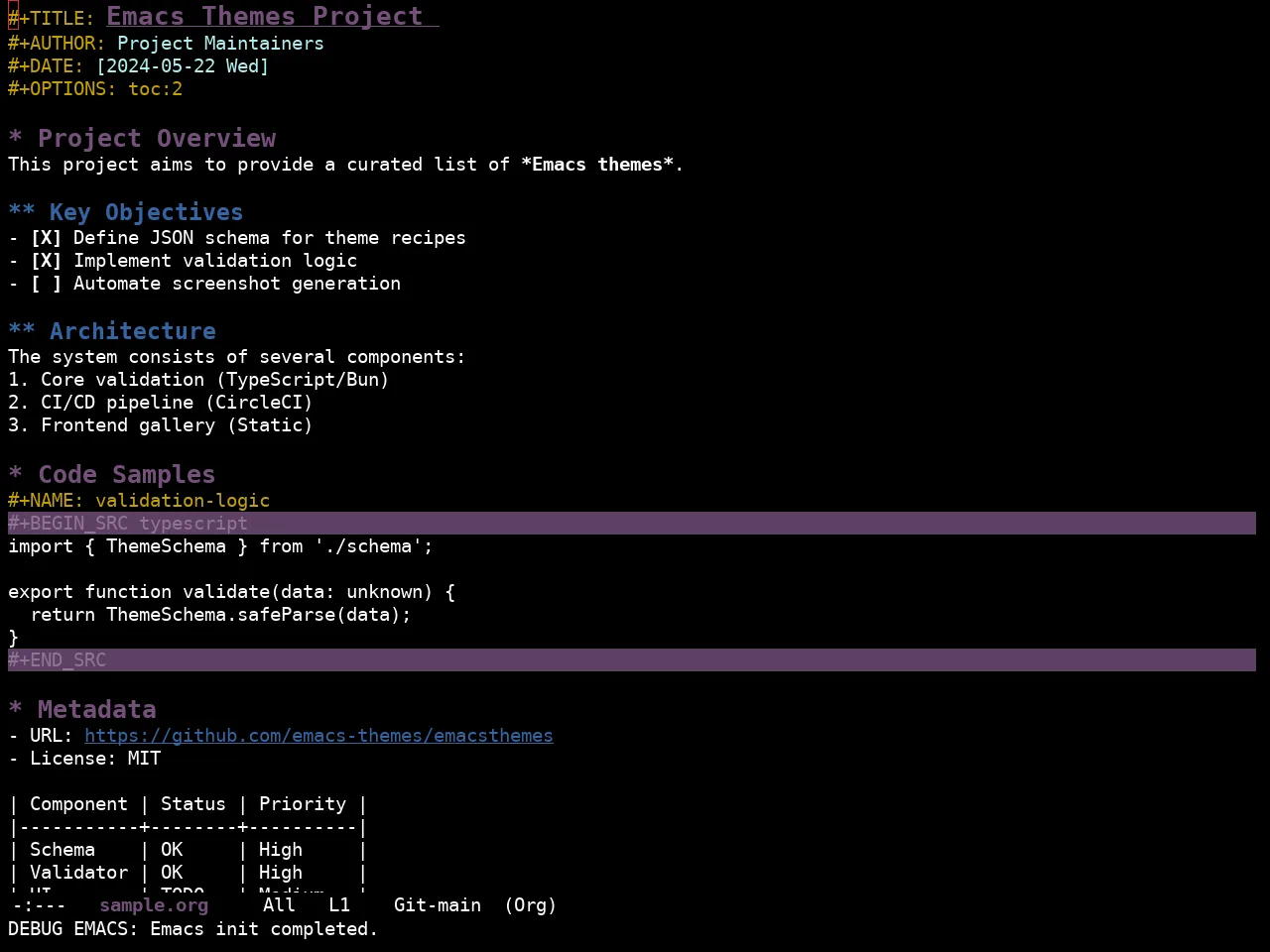Click the bold *Emacs themes* text
The width and height of the screenshot is (1270, 952).
click(596, 165)
